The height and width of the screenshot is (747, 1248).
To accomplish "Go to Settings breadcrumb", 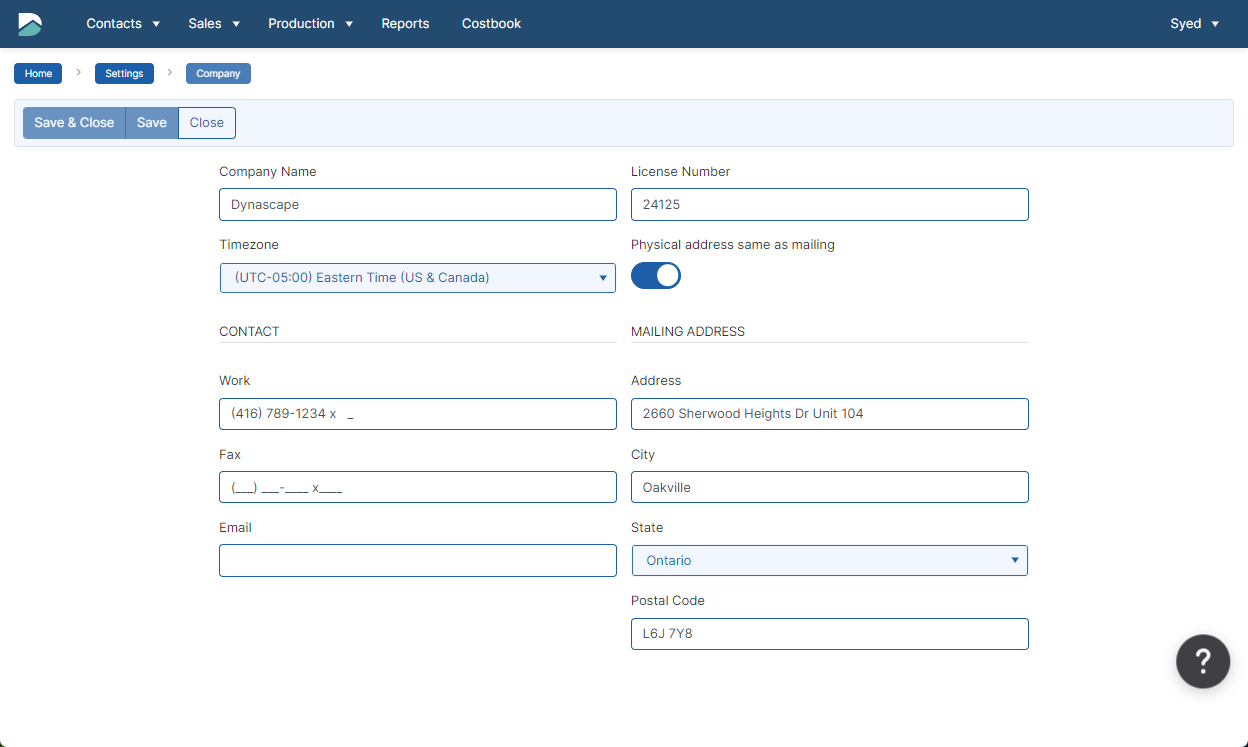I will pyautogui.click(x=124, y=74).
